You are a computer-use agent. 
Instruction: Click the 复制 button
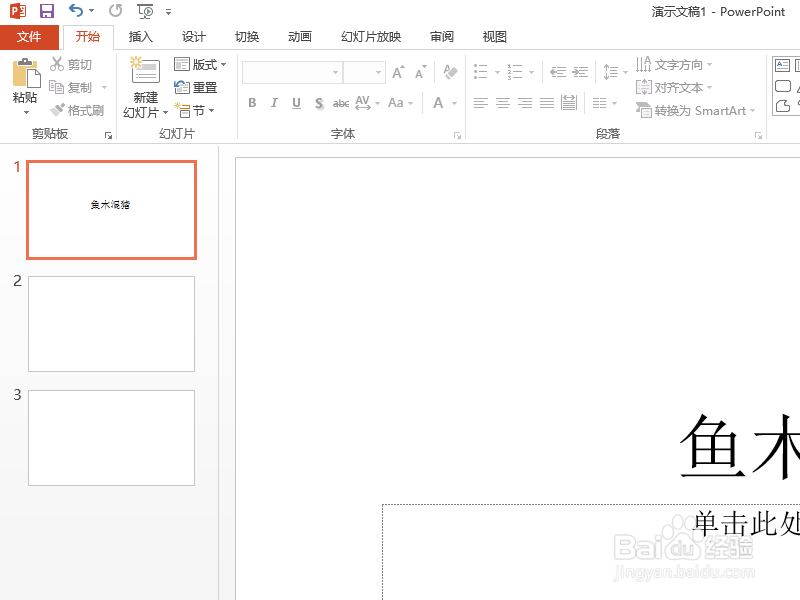pyautogui.click(x=71, y=88)
